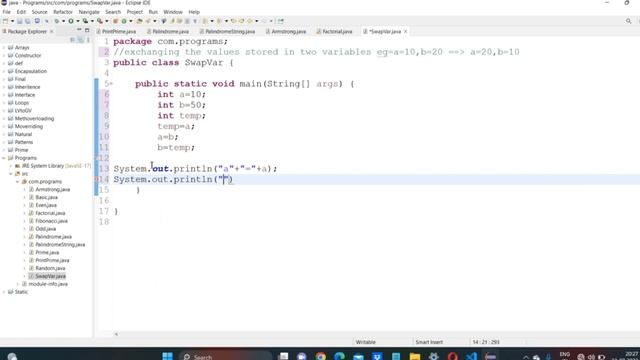
Task: Click the Debug bug icon in toolbar
Action: point(57,21)
